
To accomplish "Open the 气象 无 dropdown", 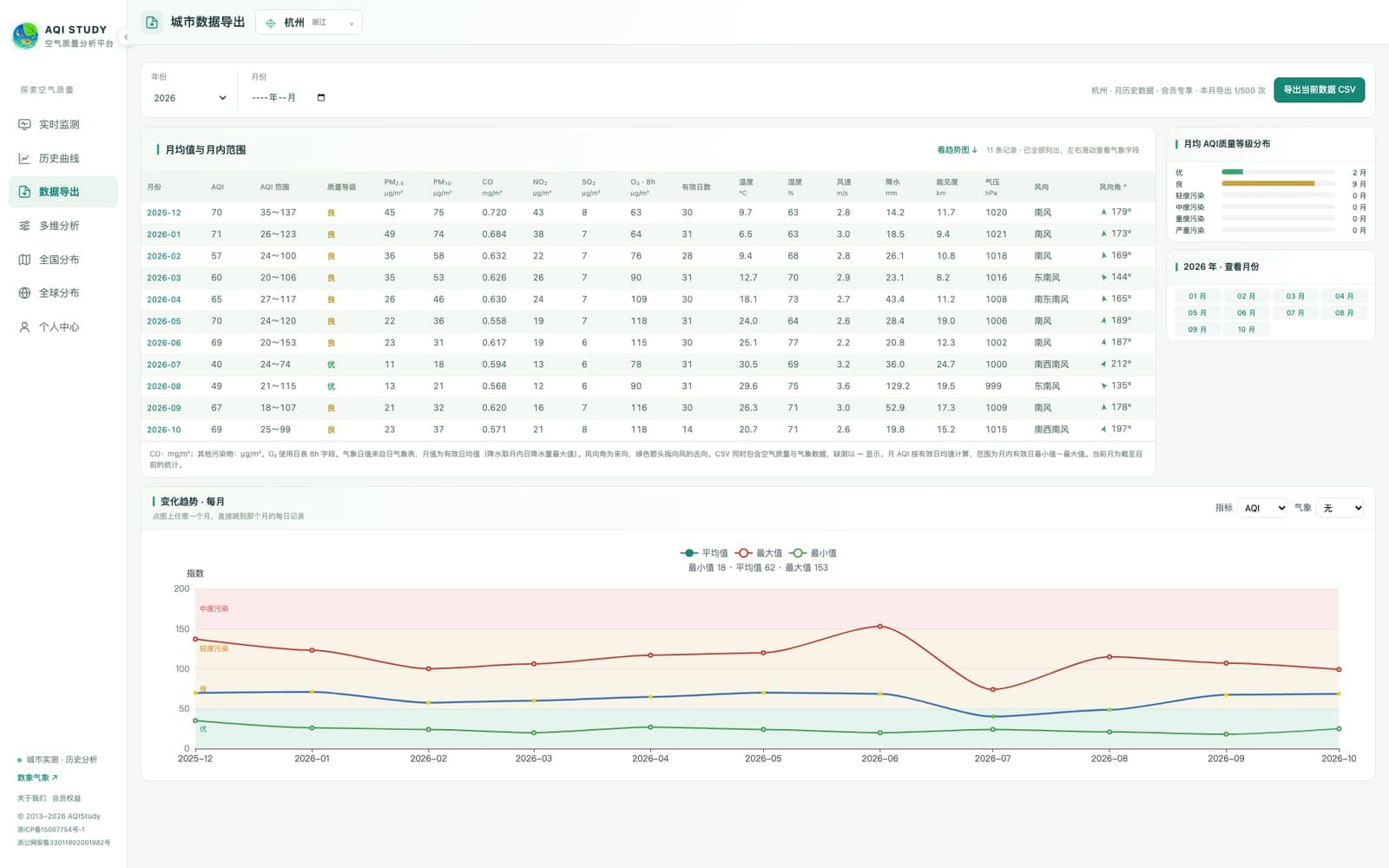I will [x=1340, y=508].
